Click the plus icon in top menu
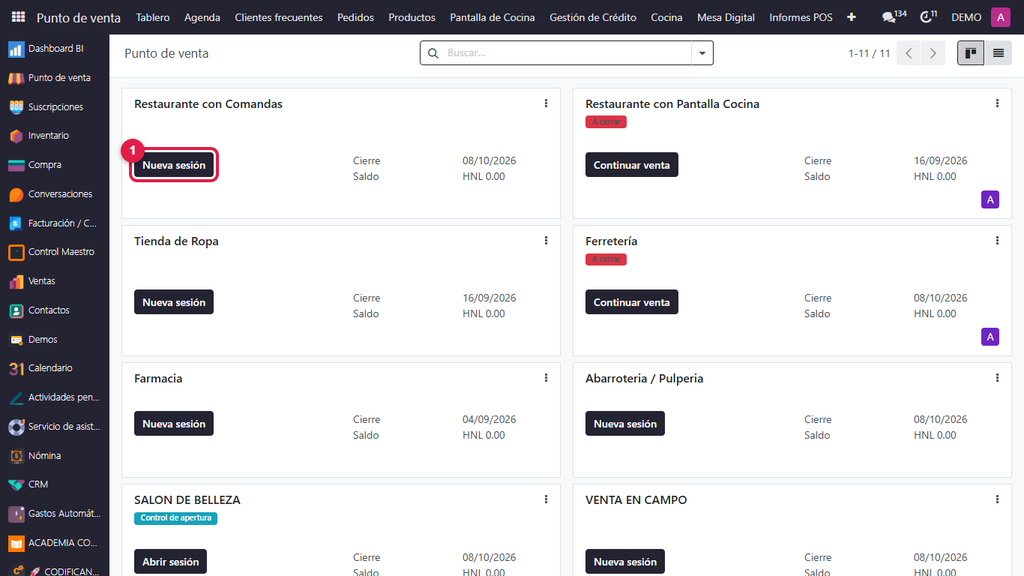 [852, 18]
